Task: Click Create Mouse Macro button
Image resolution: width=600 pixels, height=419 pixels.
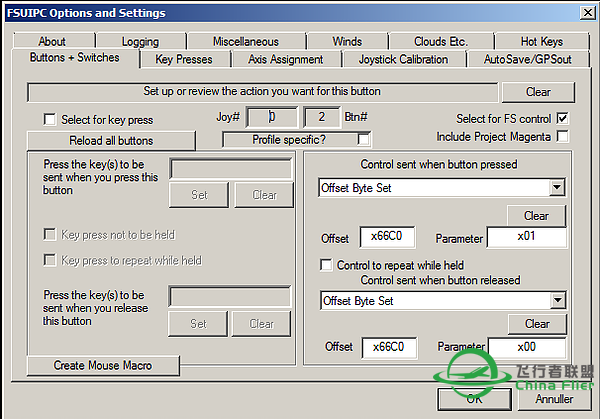Action: click(x=103, y=365)
